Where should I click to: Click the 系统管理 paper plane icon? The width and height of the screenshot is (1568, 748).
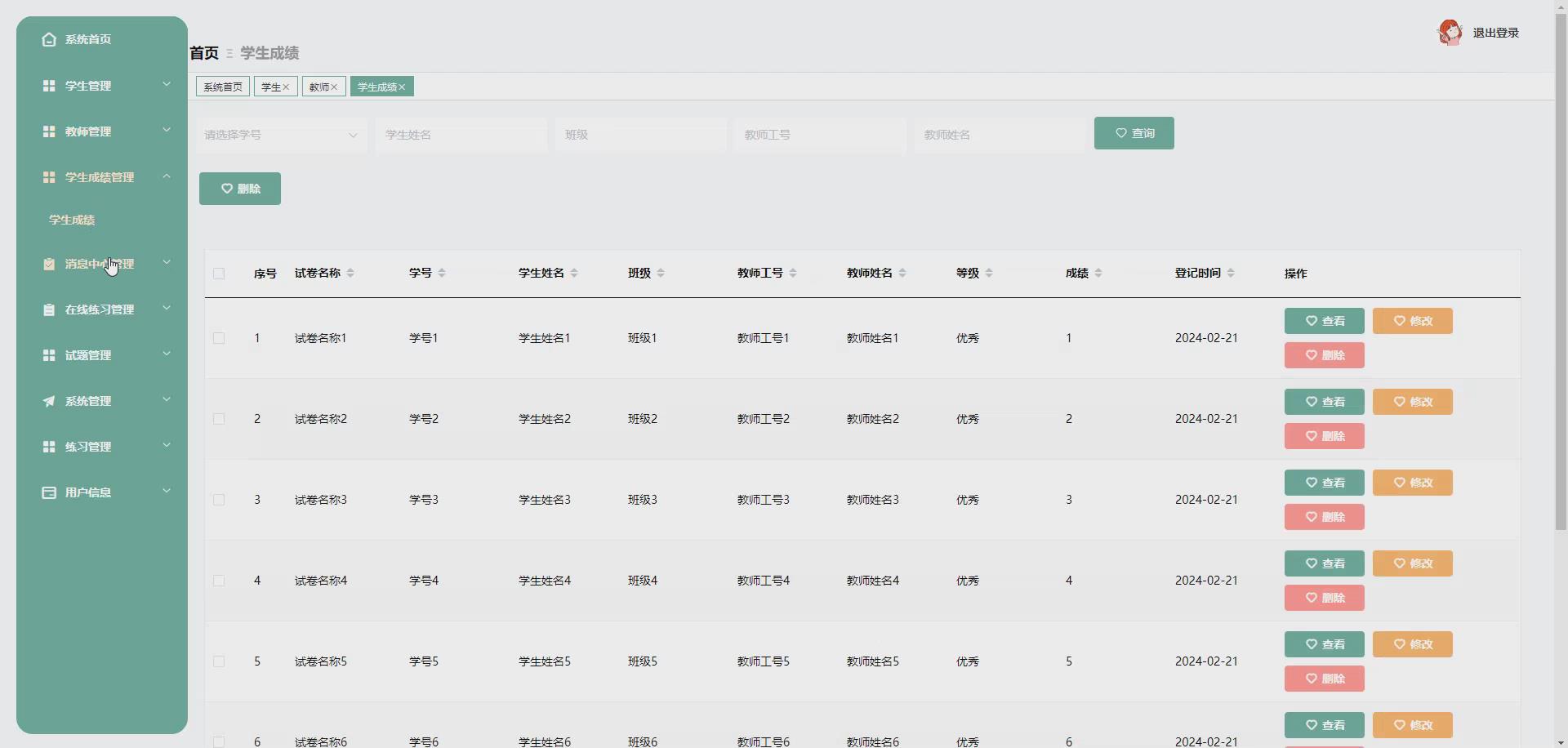pyautogui.click(x=49, y=401)
